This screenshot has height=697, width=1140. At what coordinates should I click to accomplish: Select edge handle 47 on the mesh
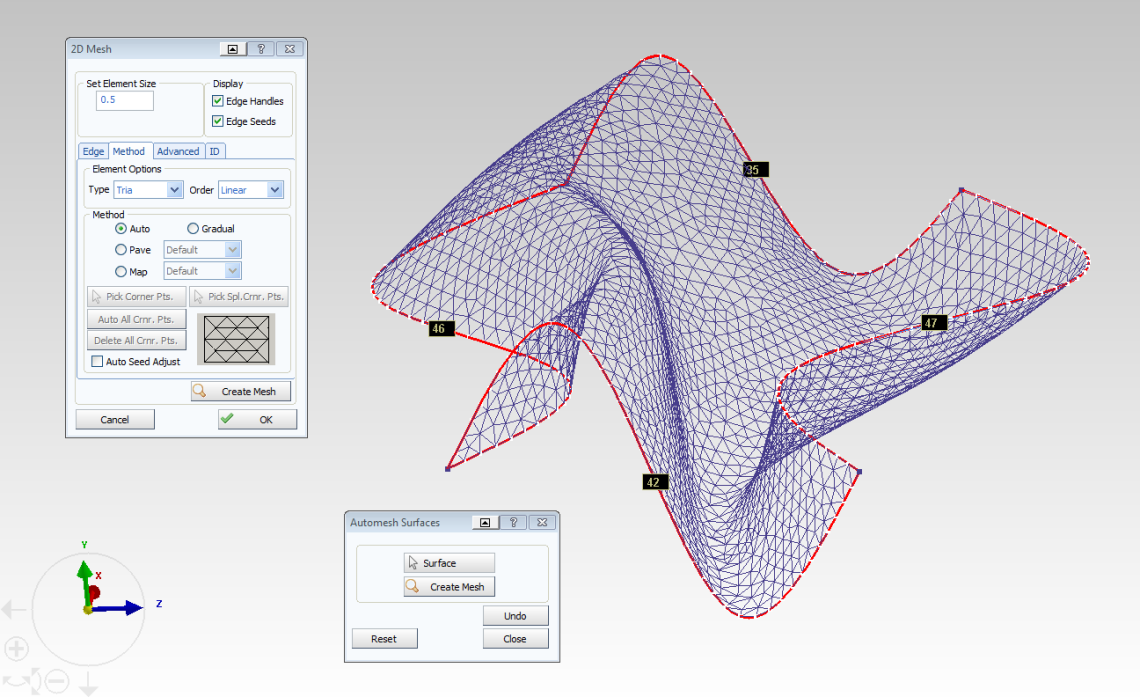click(934, 323)
